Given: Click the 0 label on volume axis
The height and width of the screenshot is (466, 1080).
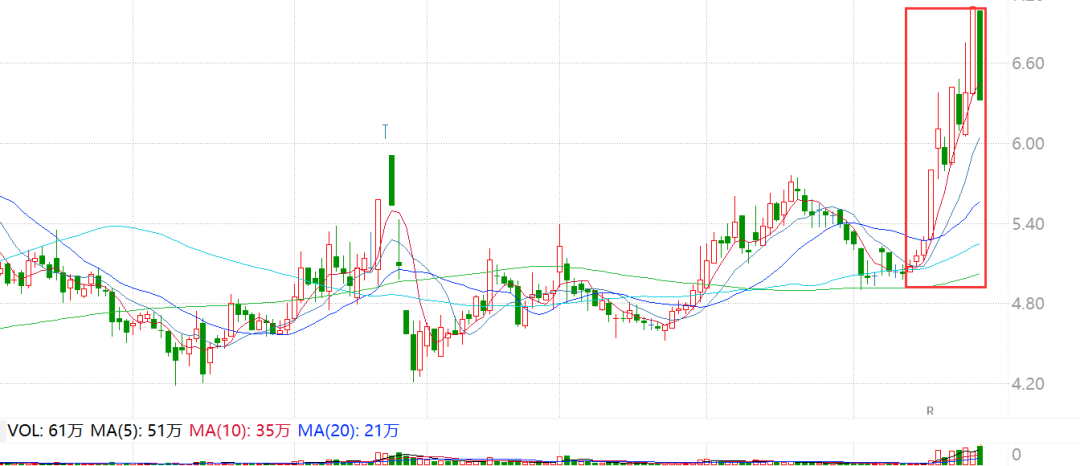Looking at the screenshot, I should tap(1017, 455).
